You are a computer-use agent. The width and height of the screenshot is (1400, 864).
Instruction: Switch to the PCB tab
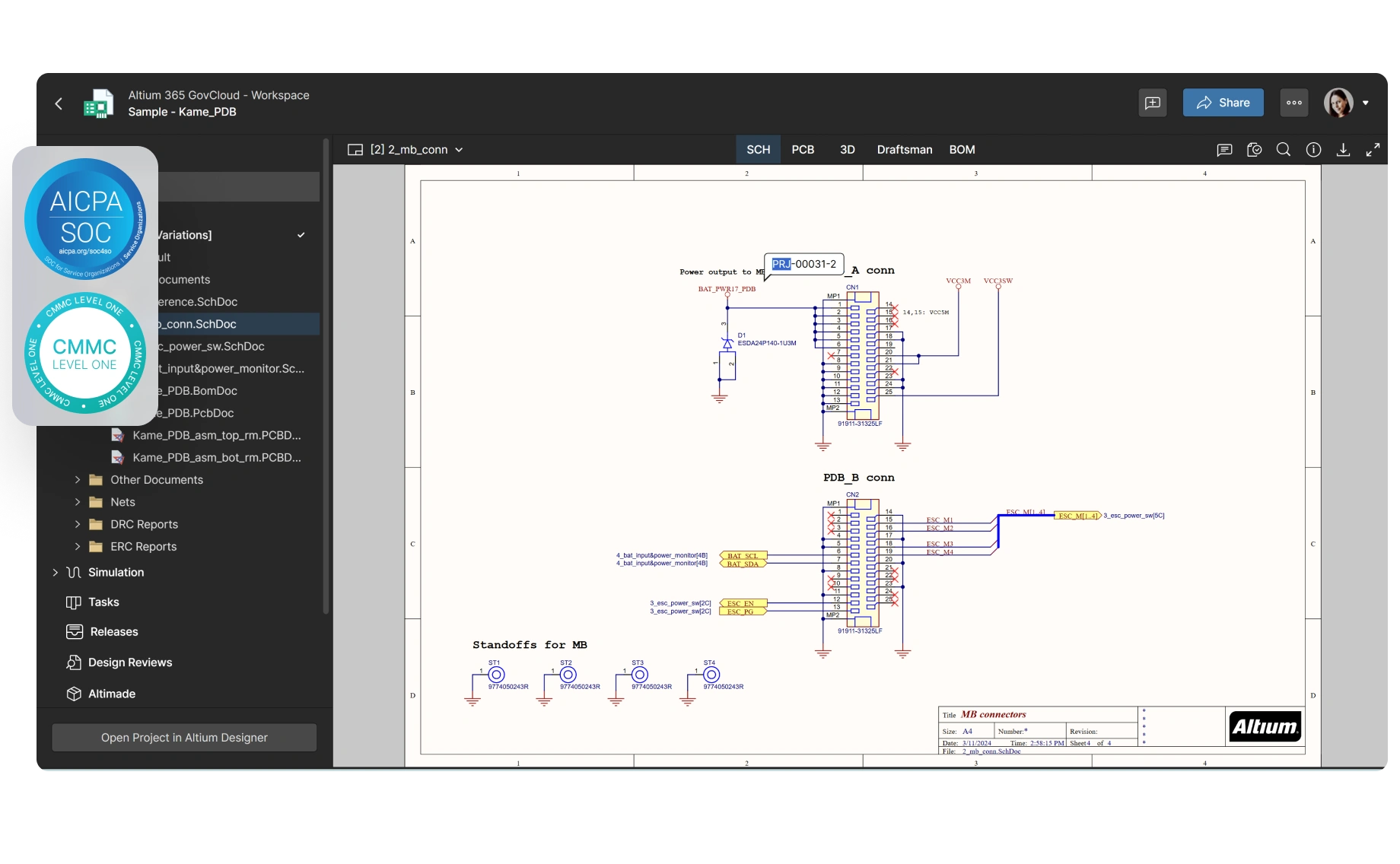coord(803,150)
